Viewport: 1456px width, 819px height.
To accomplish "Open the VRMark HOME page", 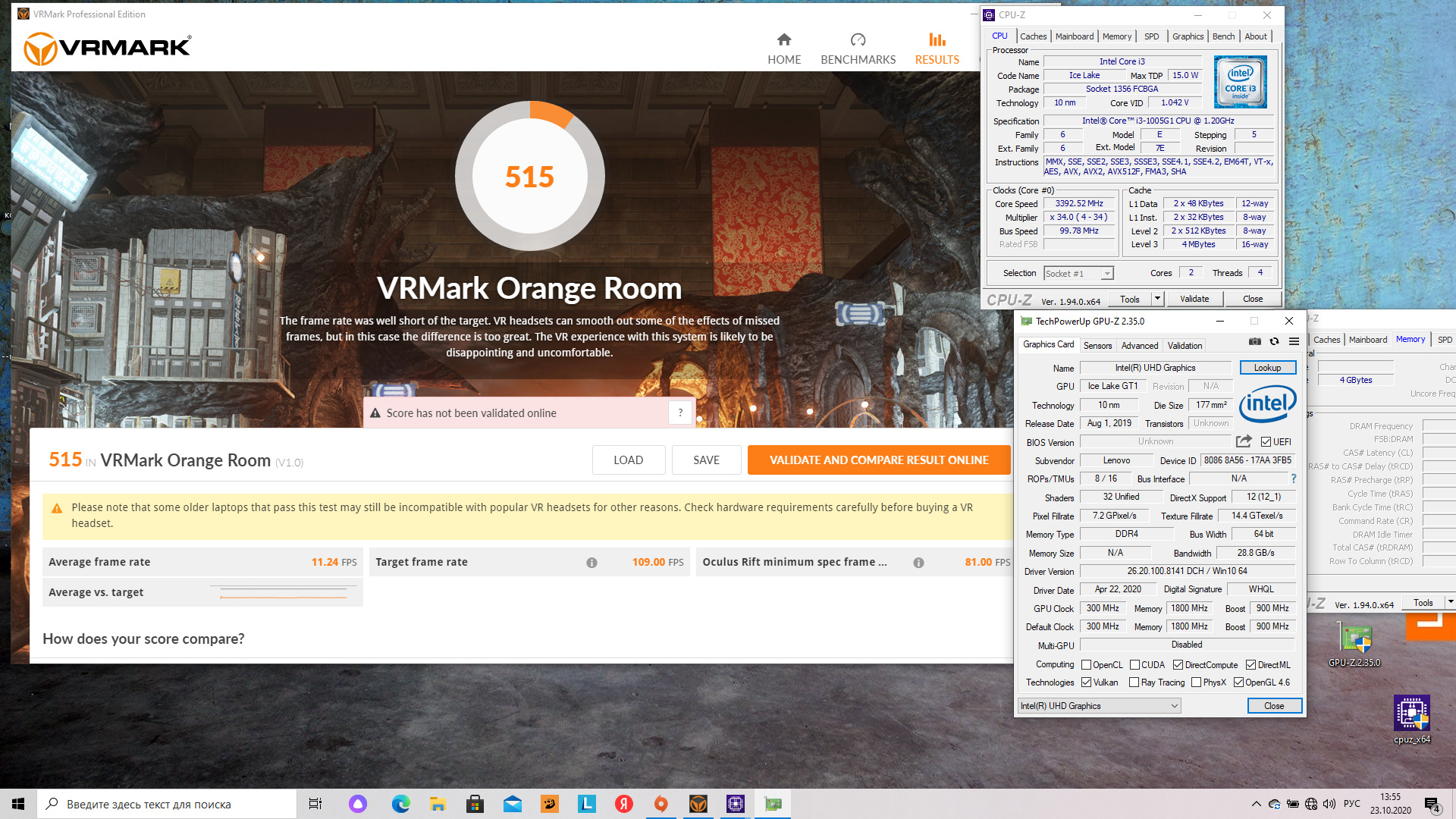I will click(784, 49).
